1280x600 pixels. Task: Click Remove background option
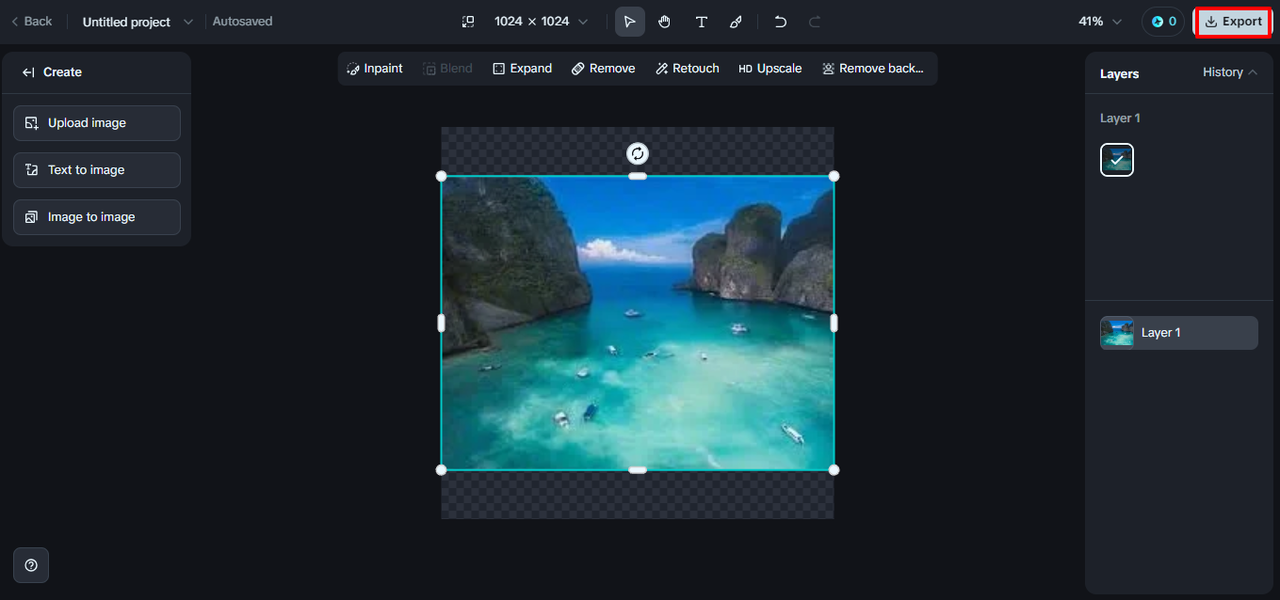(873, 68)
